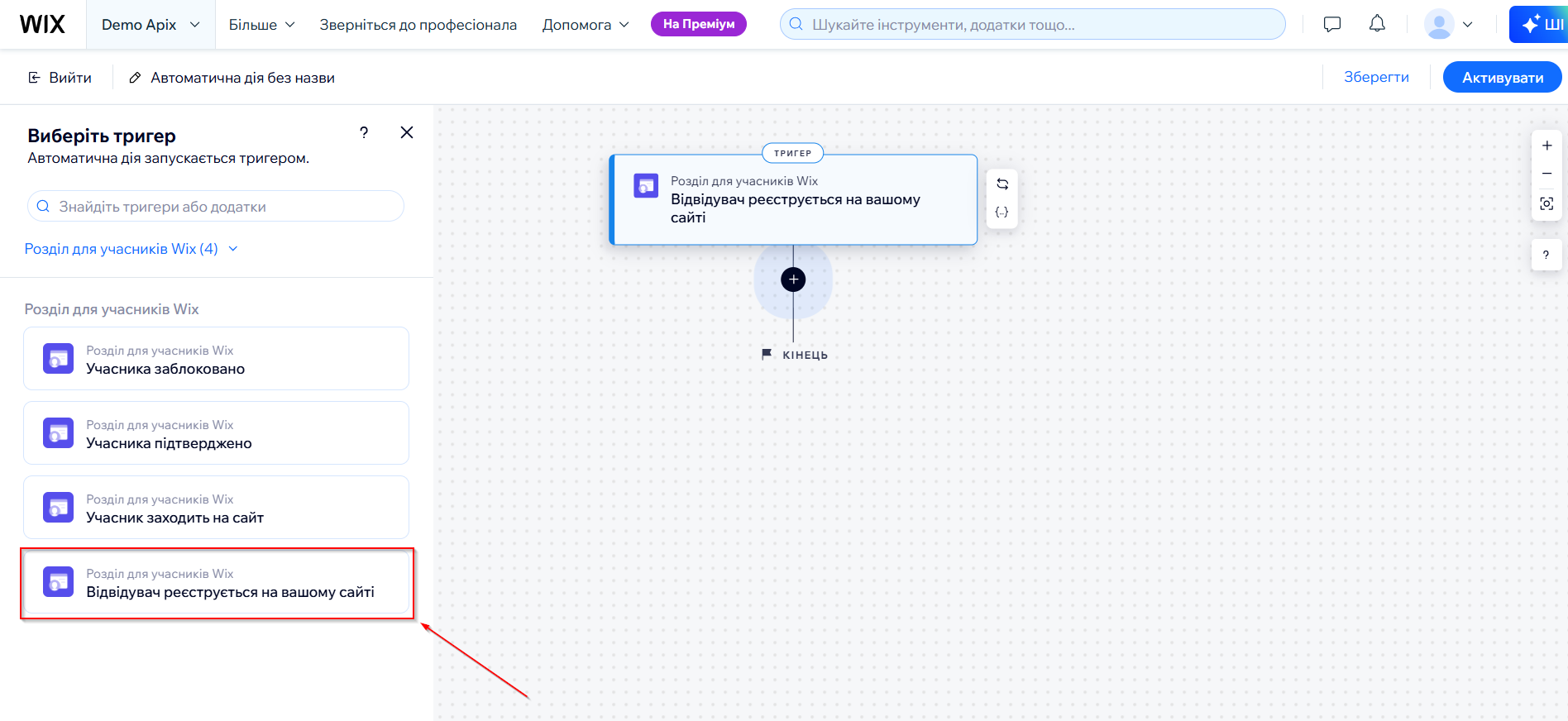Open the user avatar account menu

[1448, 24]
